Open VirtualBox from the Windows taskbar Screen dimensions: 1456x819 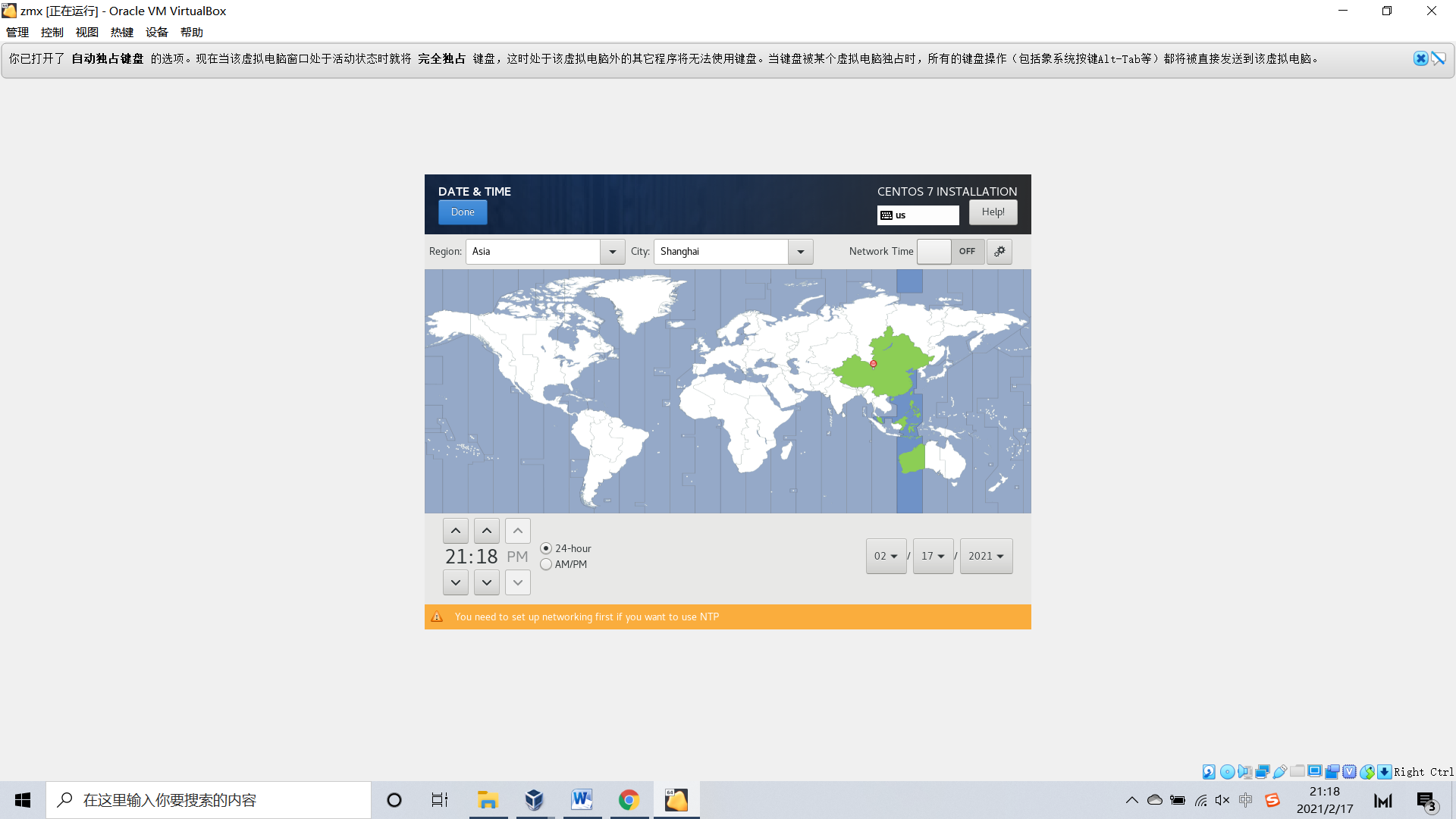click(535, 800)
